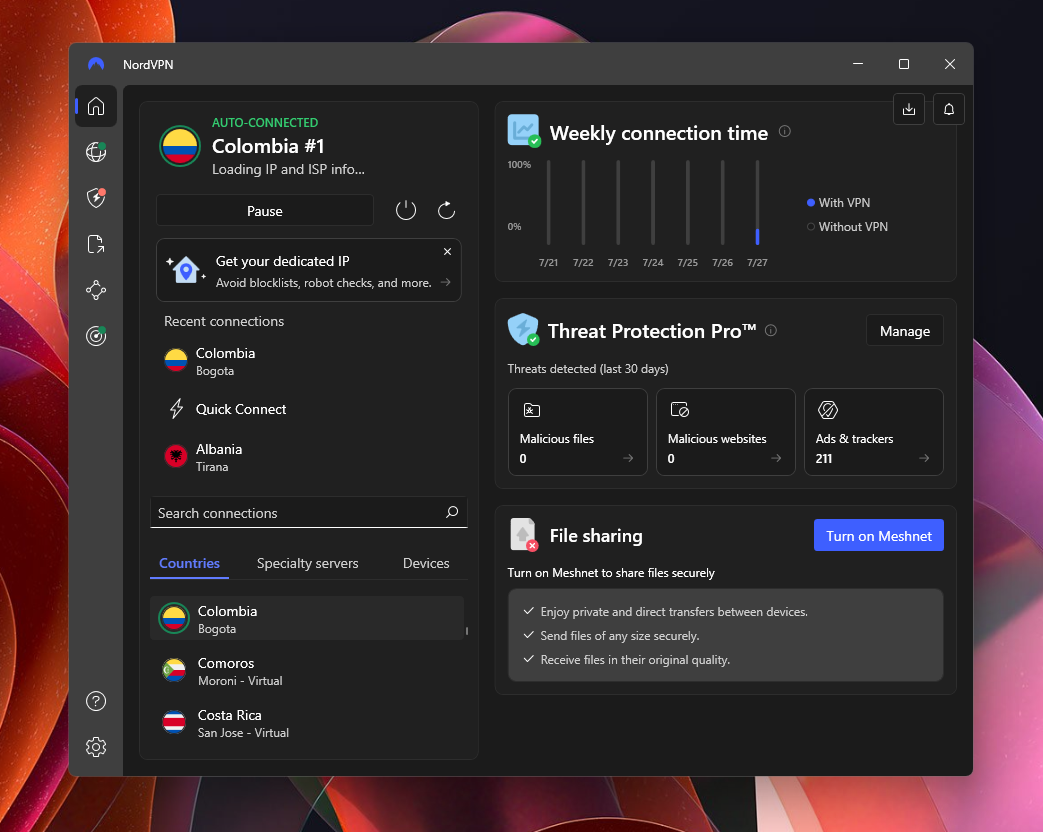Click info icon next to Threat Protection Pro
Viewport: 1043px width, 832px height.
pyautogui.click(x=771, y=330)
